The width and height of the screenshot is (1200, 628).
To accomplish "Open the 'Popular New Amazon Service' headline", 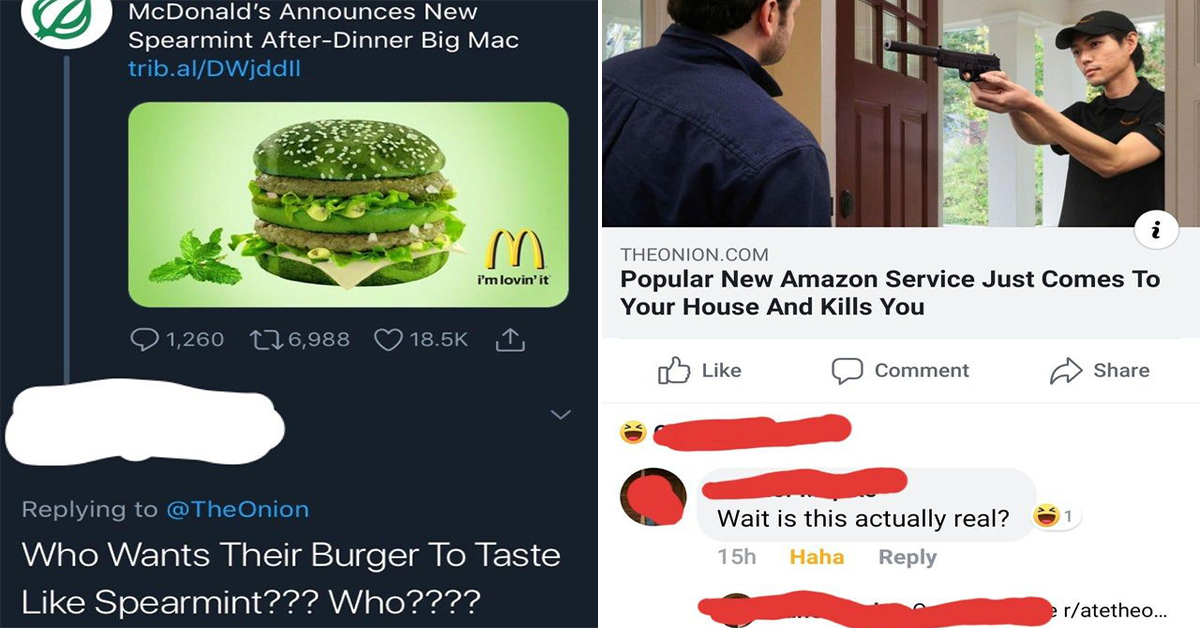I will (x=890, y=293).
